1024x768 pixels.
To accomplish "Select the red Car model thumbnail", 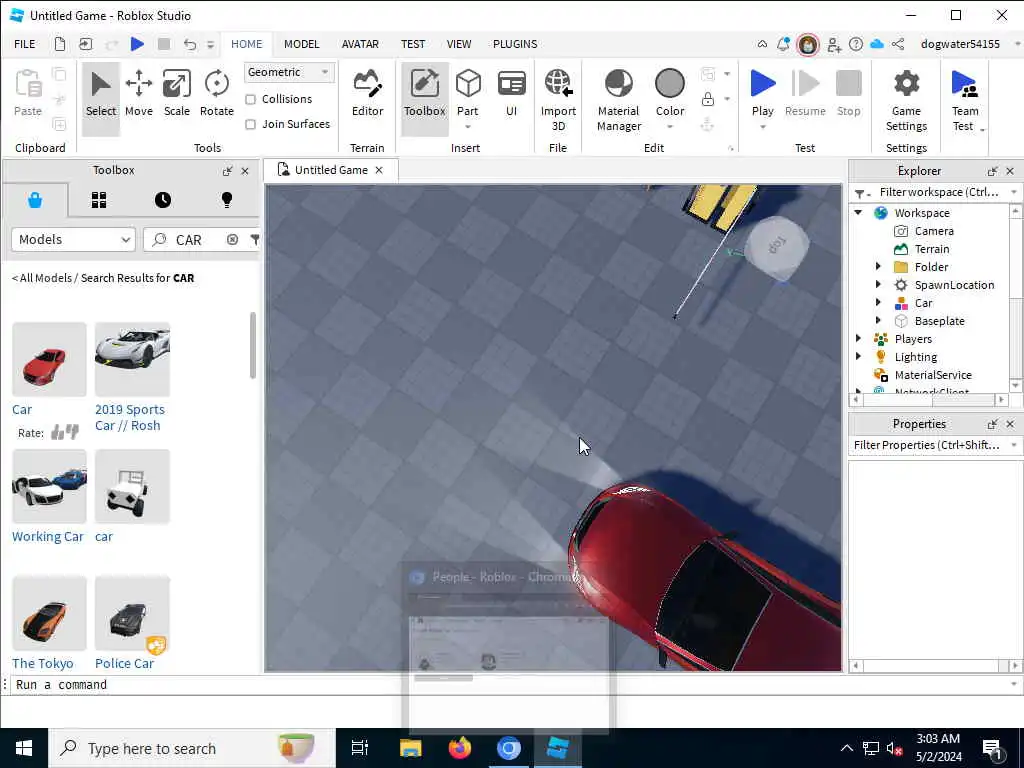I will pos(49,359).
